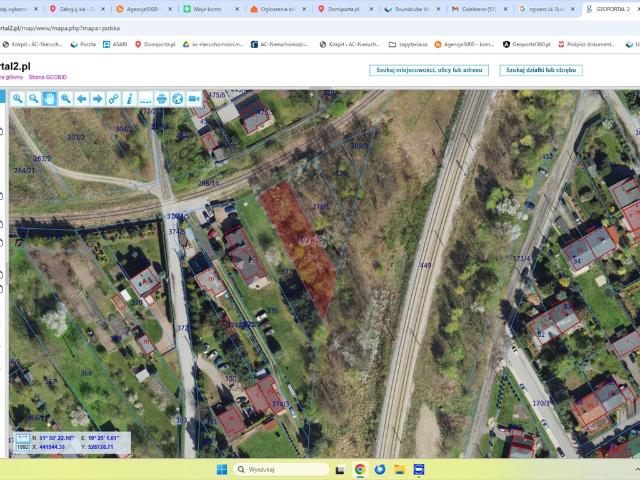Open the blue round taskbar app

pos(380,469)
